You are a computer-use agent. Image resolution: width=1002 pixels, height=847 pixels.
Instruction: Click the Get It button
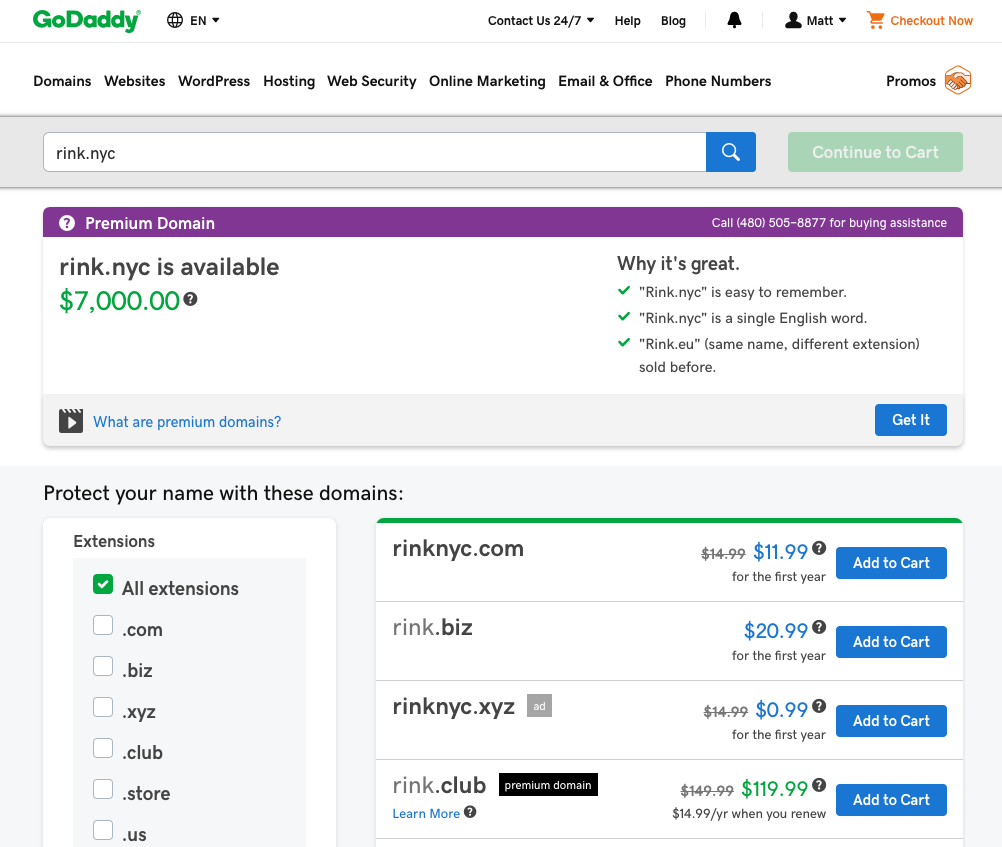point(911,420)
